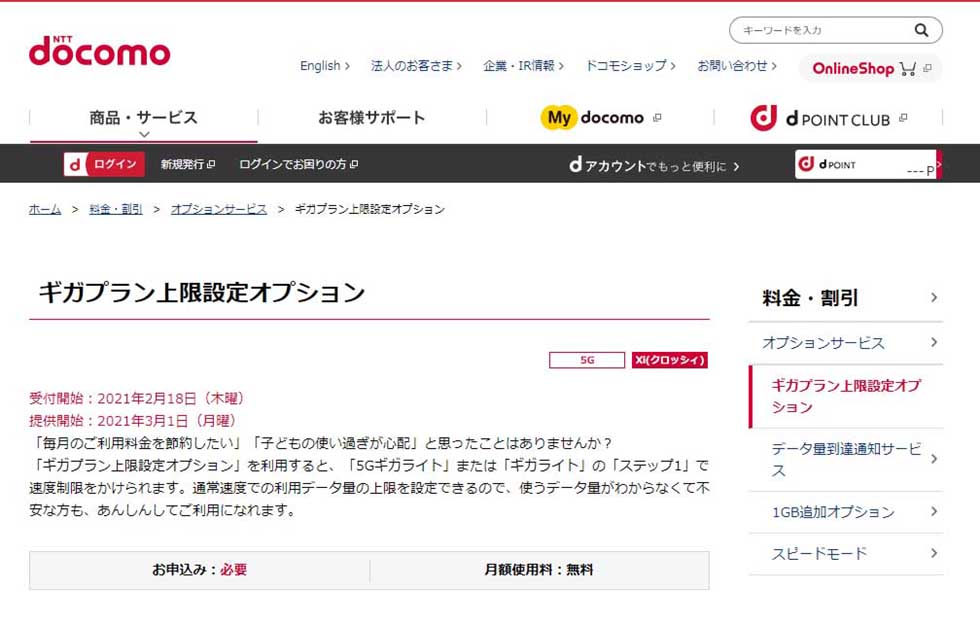The image size is (980, 624).
Task: Click the 提供開始：2021年3月1日 text
Action: pyautogui.click(x=132, y=421)
